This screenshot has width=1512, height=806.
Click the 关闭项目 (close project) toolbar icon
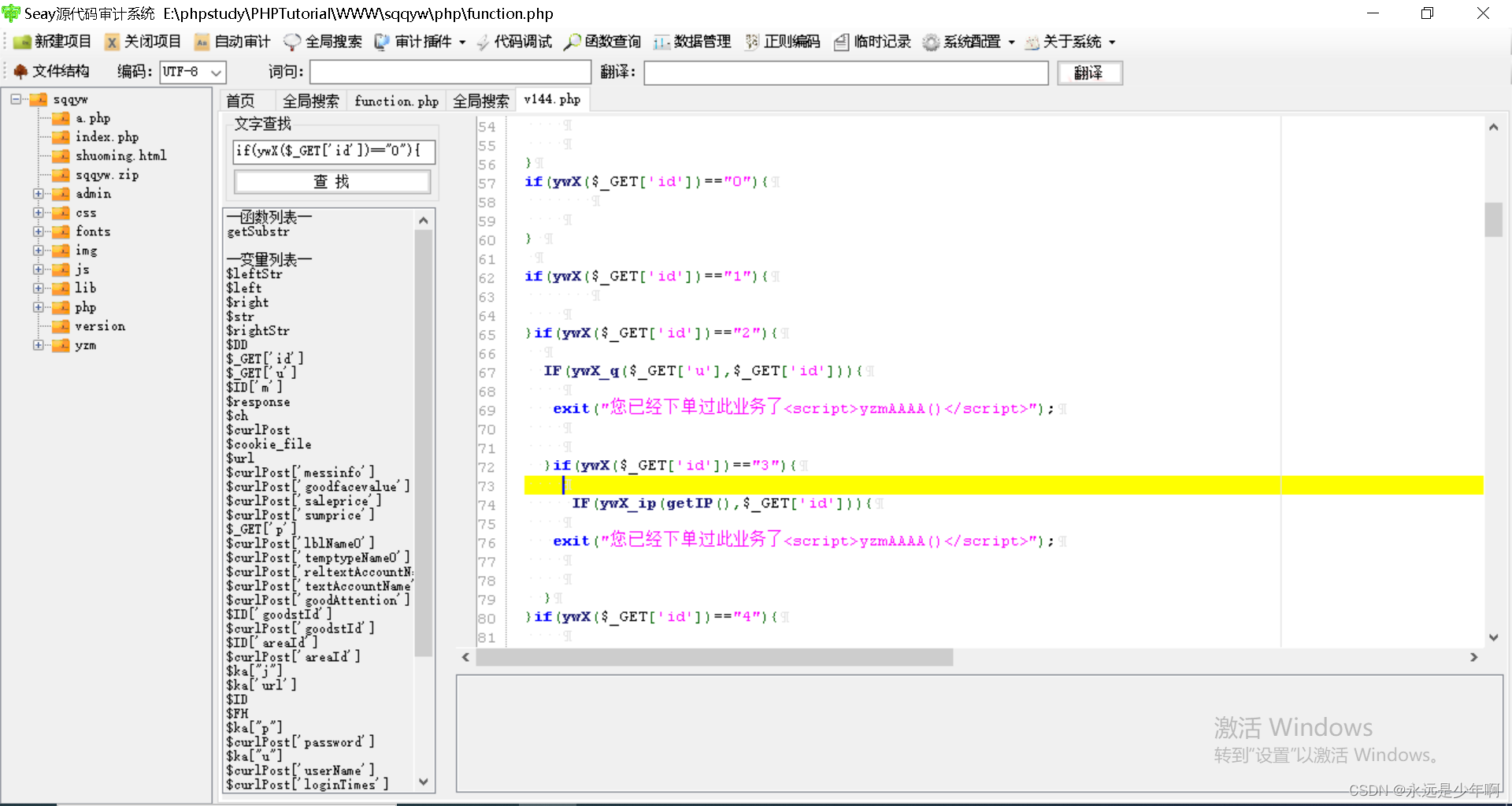click(x=113, y=42)
